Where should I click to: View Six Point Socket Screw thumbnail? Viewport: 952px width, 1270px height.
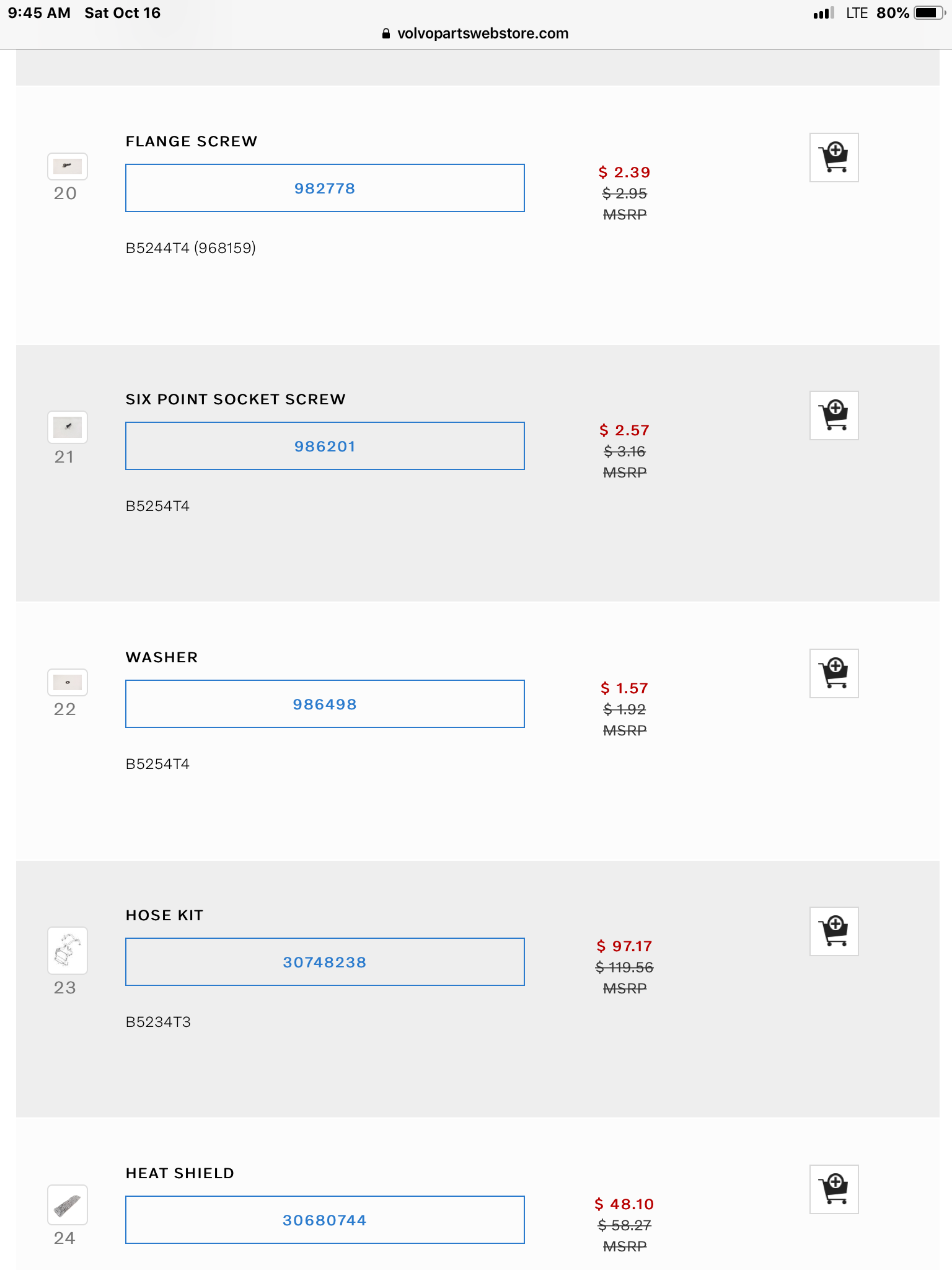[68, 427]
